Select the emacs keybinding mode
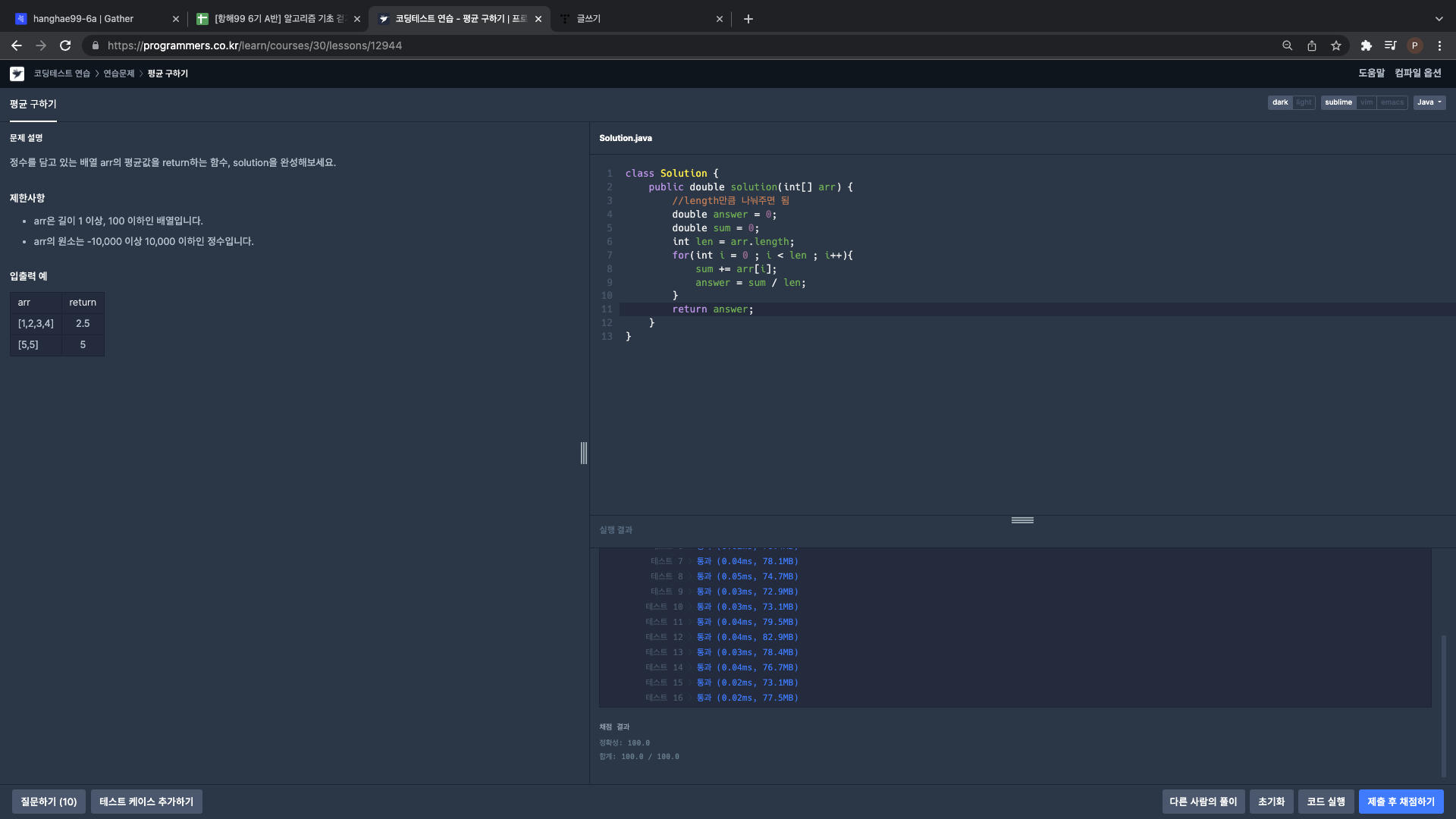This screenshot has width=1456, height=819. pyautogui.click(x=1392, y=102)
